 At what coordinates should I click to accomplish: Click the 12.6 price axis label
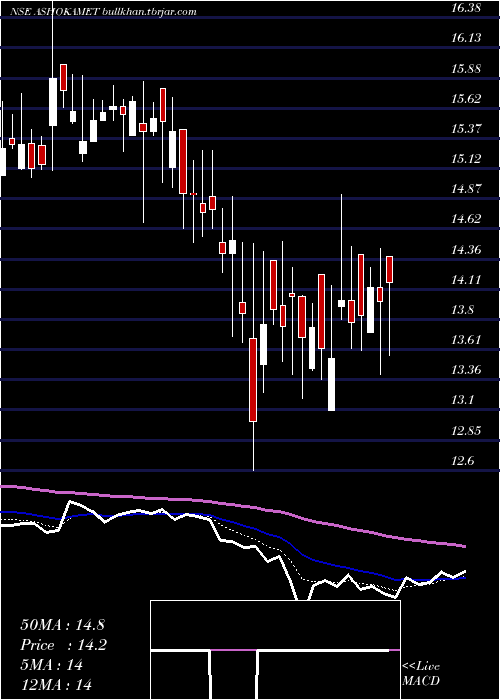[462, 461]
